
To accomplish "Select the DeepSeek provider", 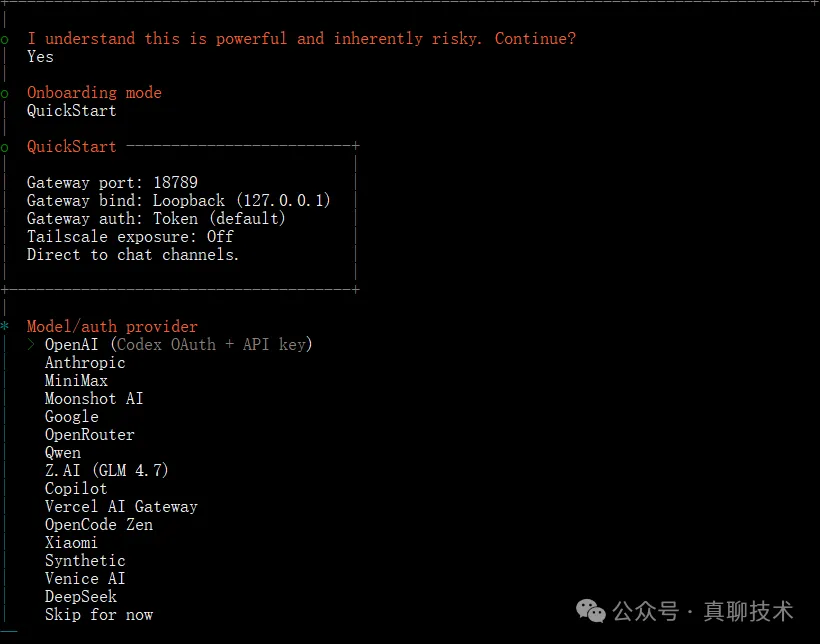I will click(81, 597).
